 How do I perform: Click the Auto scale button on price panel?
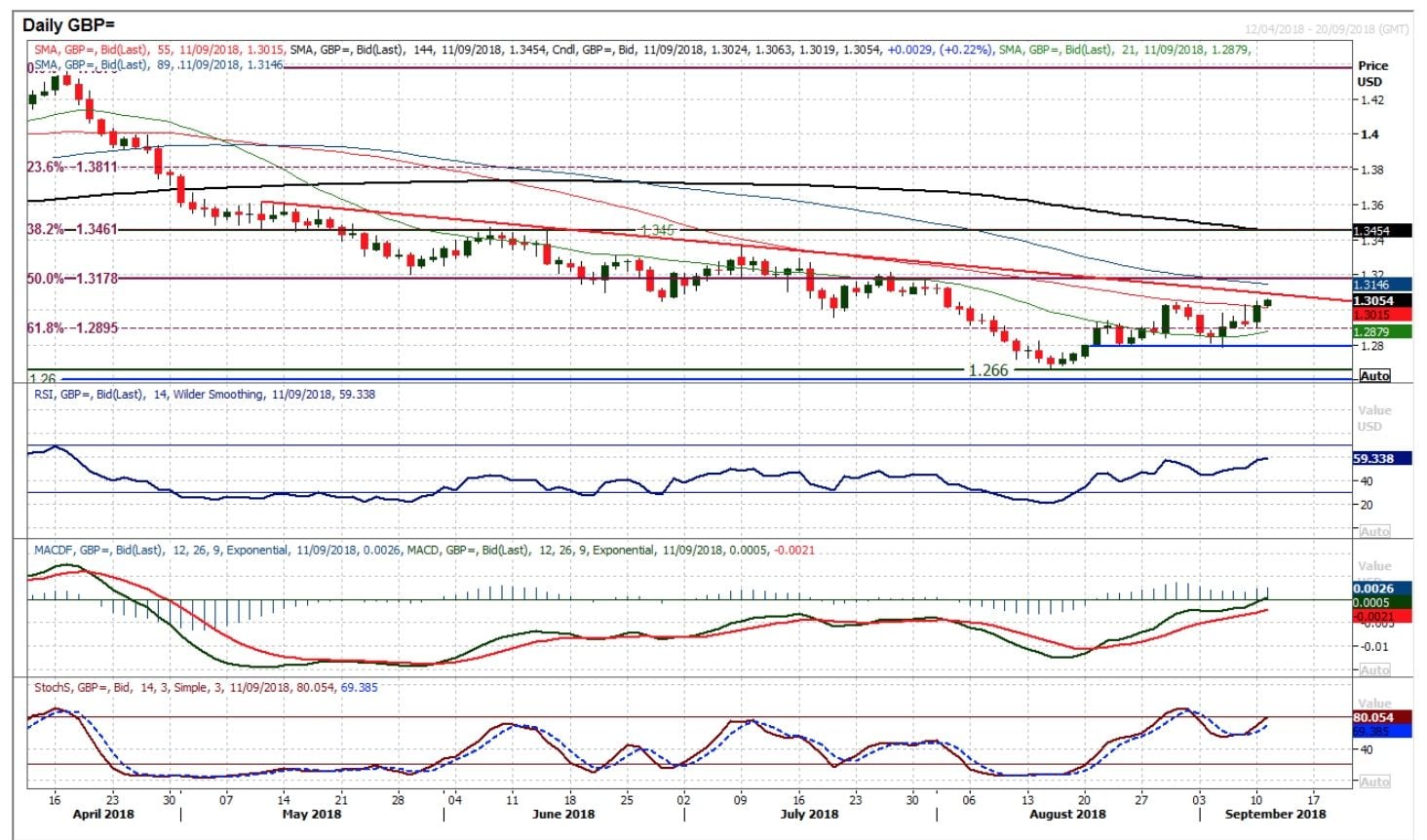(x=1374, y=376)
